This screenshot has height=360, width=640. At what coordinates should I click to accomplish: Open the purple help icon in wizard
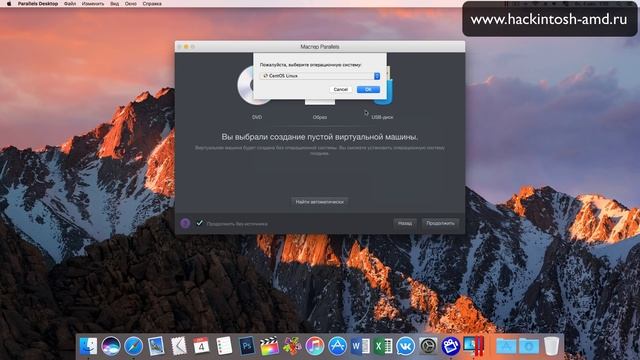tap(185, 223)
